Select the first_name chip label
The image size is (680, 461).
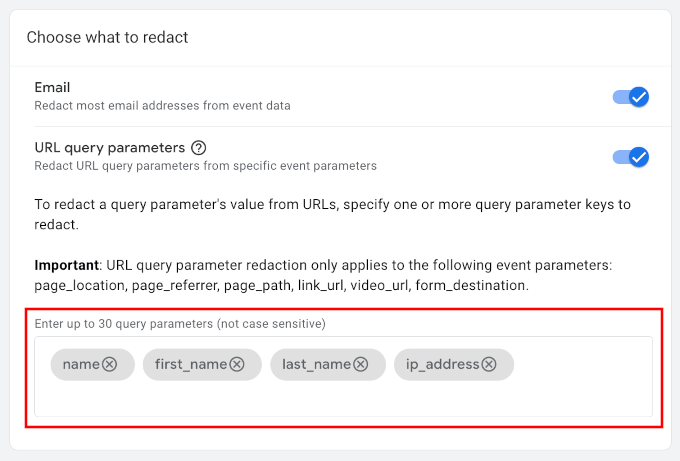pyautogui.click(x=191, y=365)
